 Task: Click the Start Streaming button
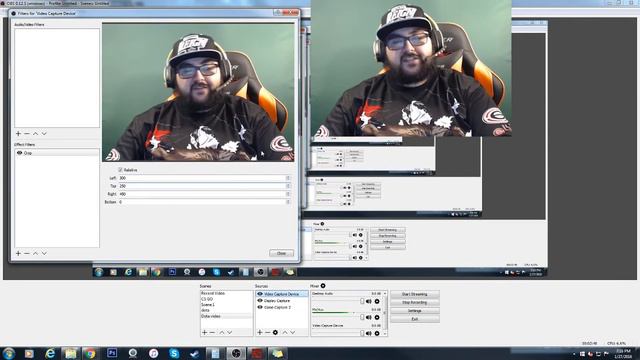pos(415,294)
